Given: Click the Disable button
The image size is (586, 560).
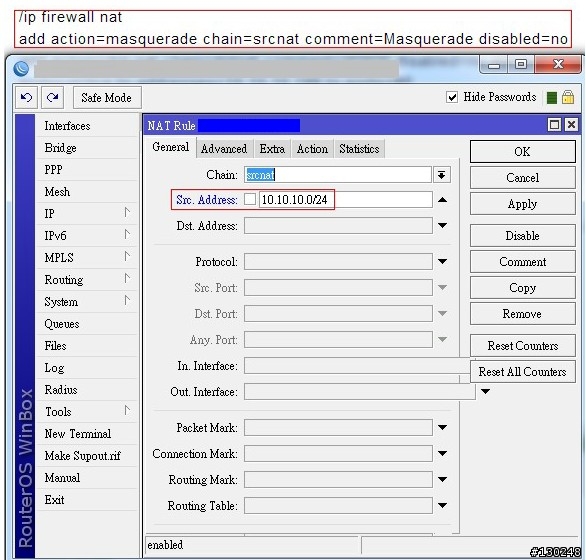Looking at the screenshot, I should coord(522,236).
